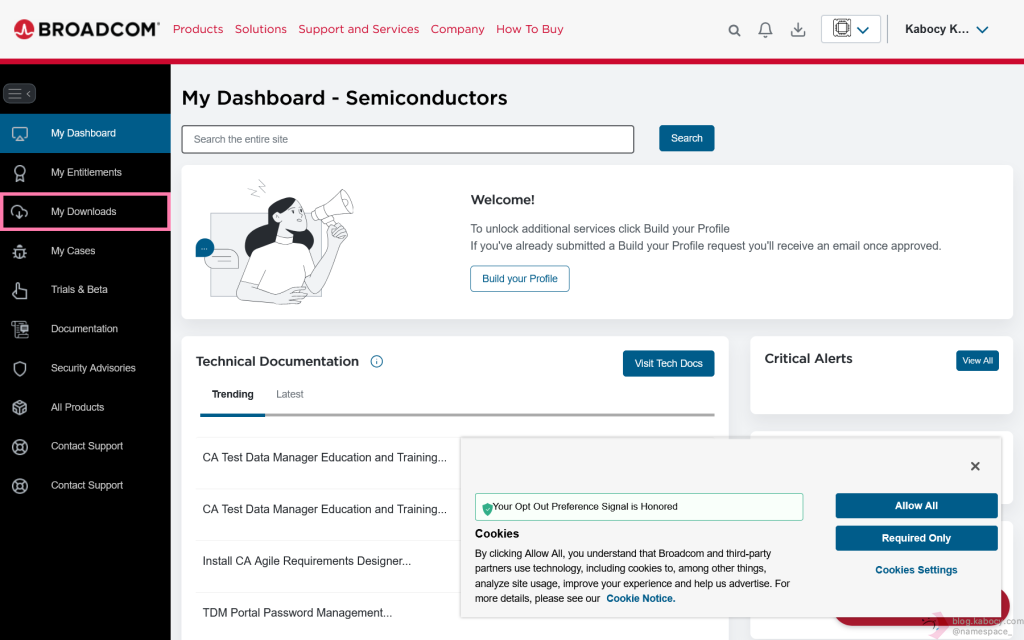Click the All Products cube icon
This screenshot has width=1024, height=640.
click(19, 408)
